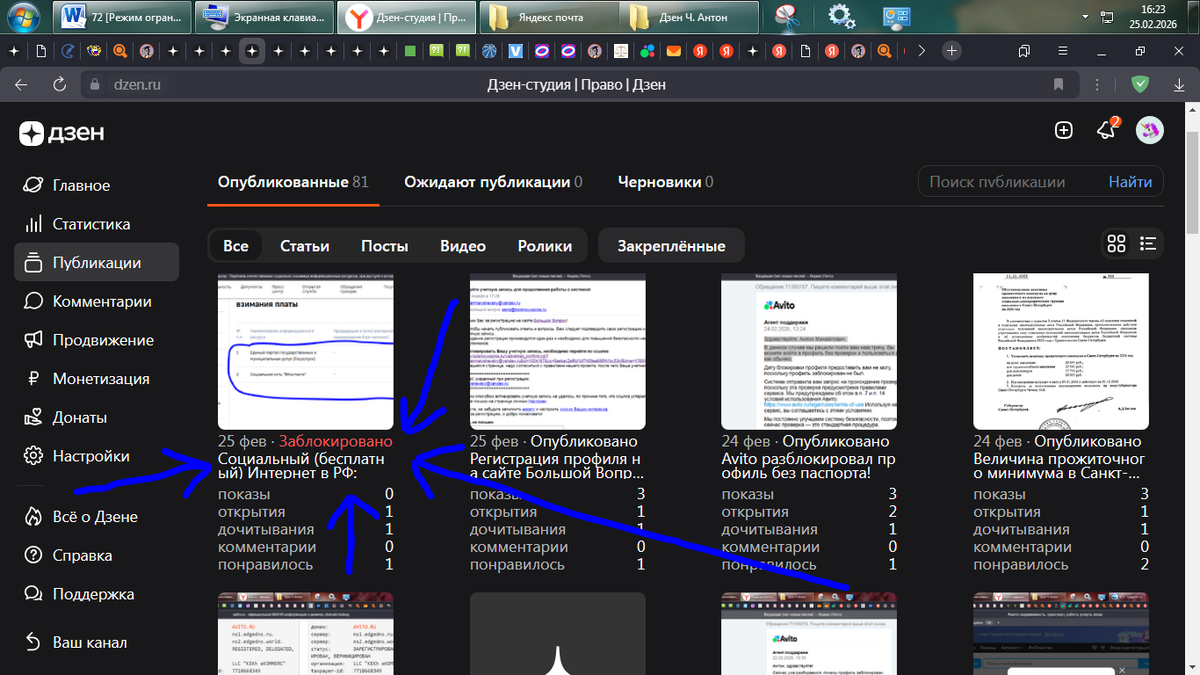Filter publications by Статьи
Image resolution: width=1200 pixels, height=675 pixels.
pos(305,245)
